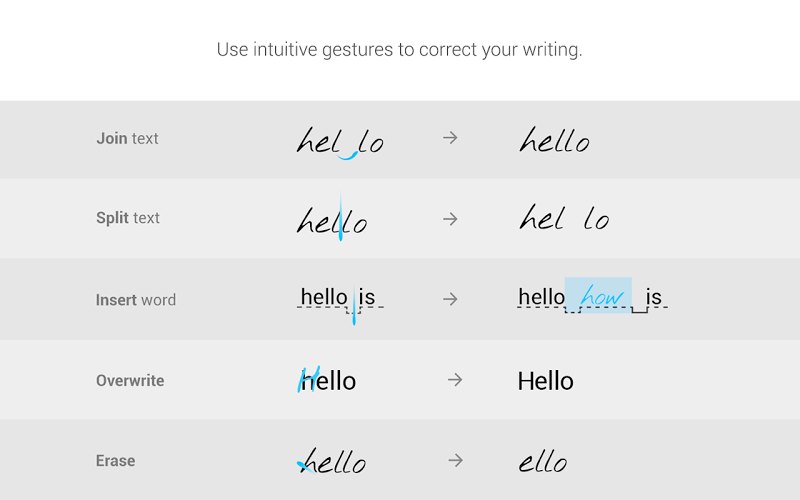The image size is (800, 500).
Task: Click the joined handwritten 'hello' result
Action: click(x=554, y=141)
